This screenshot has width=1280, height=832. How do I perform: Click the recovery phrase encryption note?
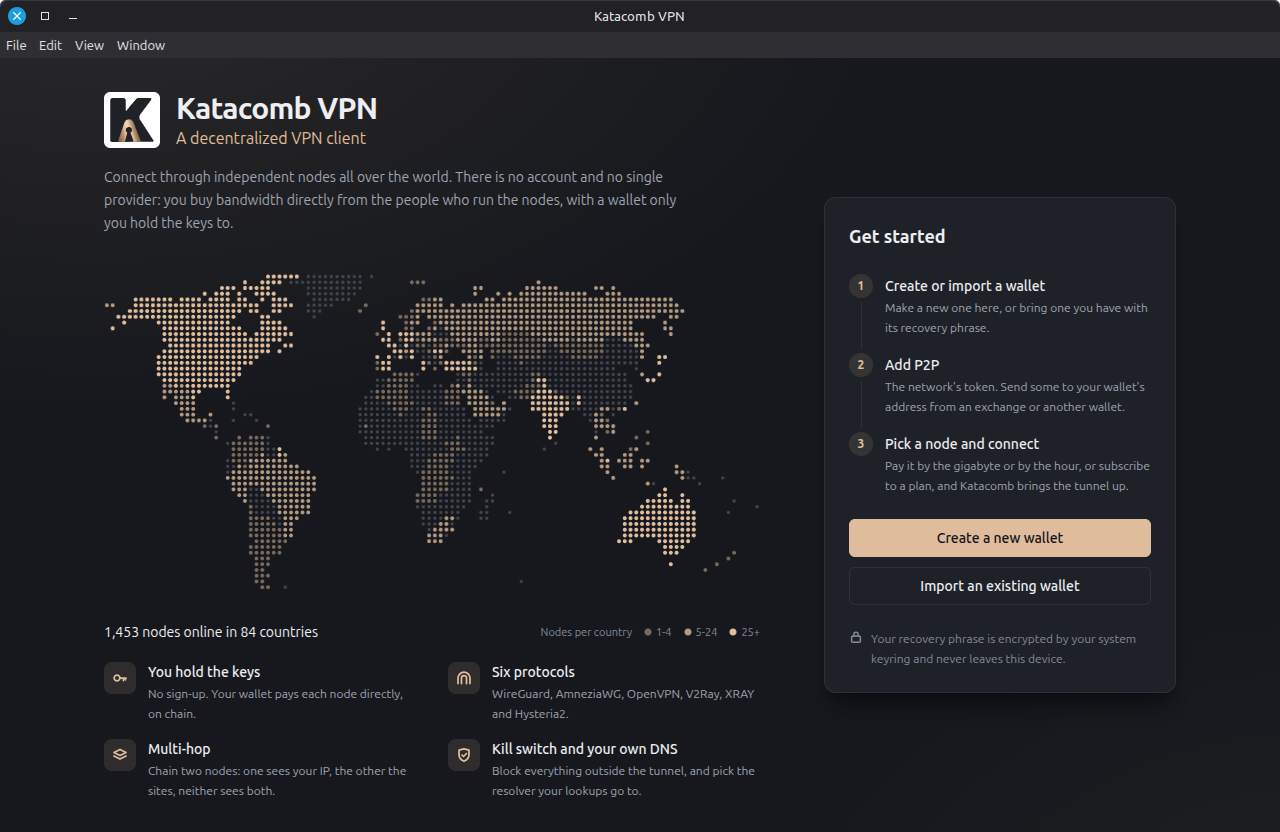pyautogui.click(x=1003, y=649)
